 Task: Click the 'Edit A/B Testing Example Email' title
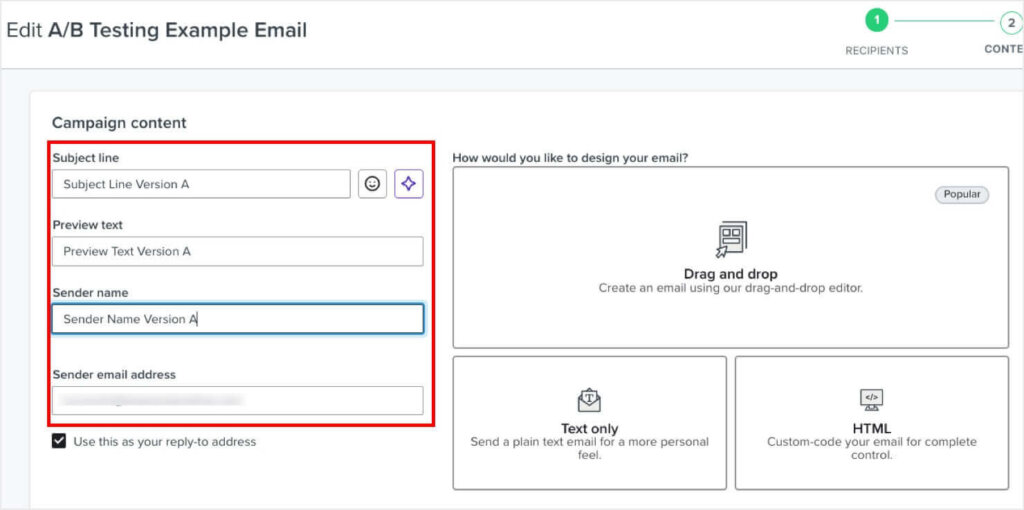click(157, 30)
